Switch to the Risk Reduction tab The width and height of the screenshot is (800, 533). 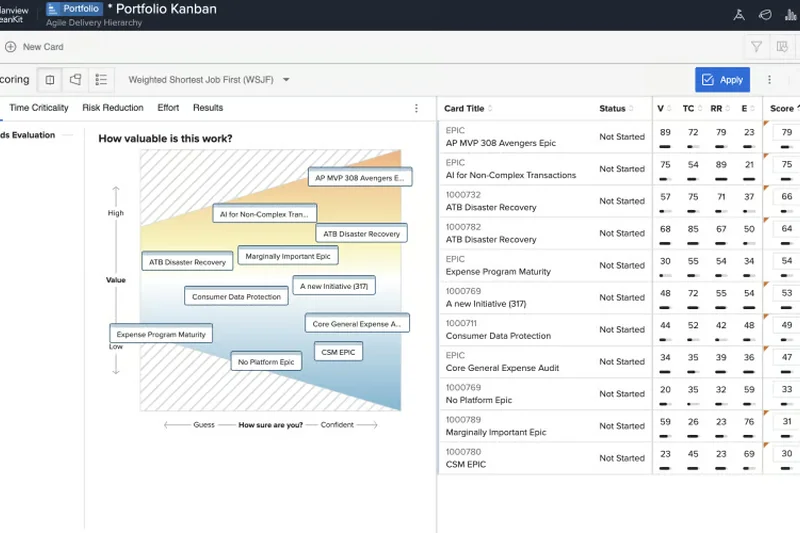point(113,108)
